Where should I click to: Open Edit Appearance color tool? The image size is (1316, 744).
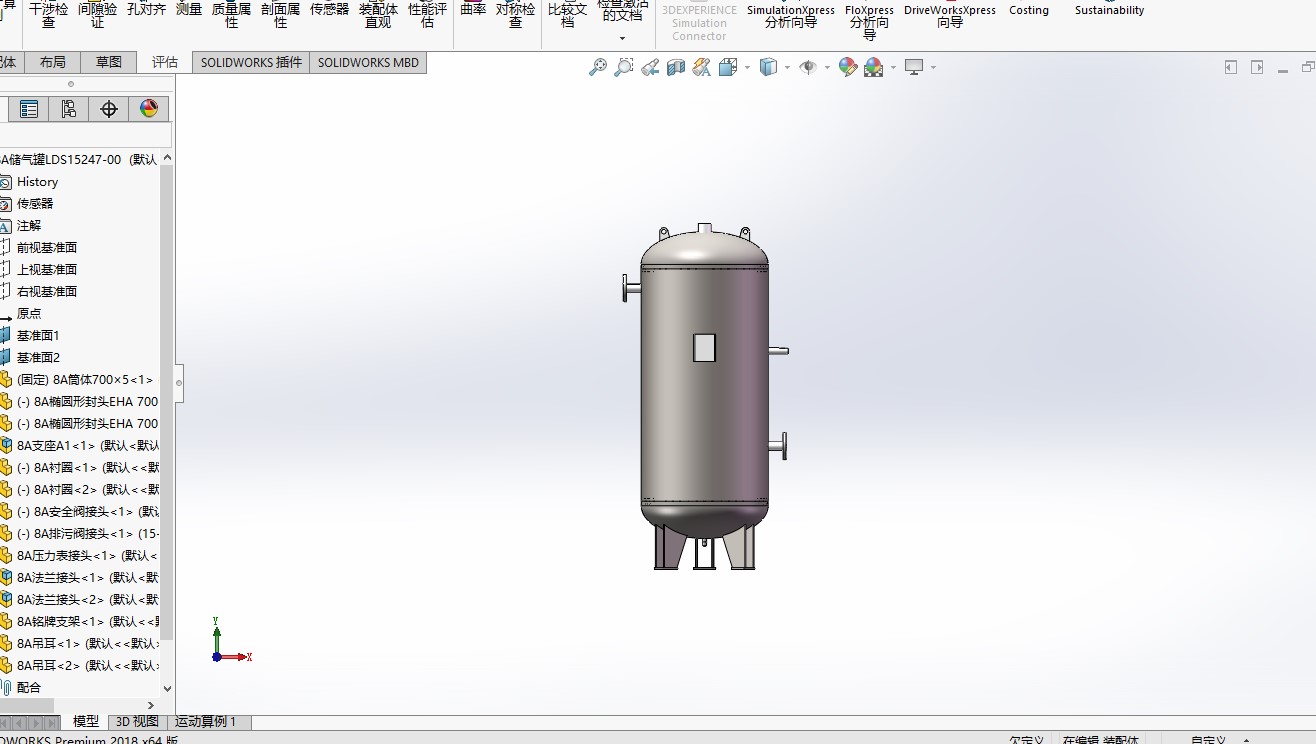848,67
